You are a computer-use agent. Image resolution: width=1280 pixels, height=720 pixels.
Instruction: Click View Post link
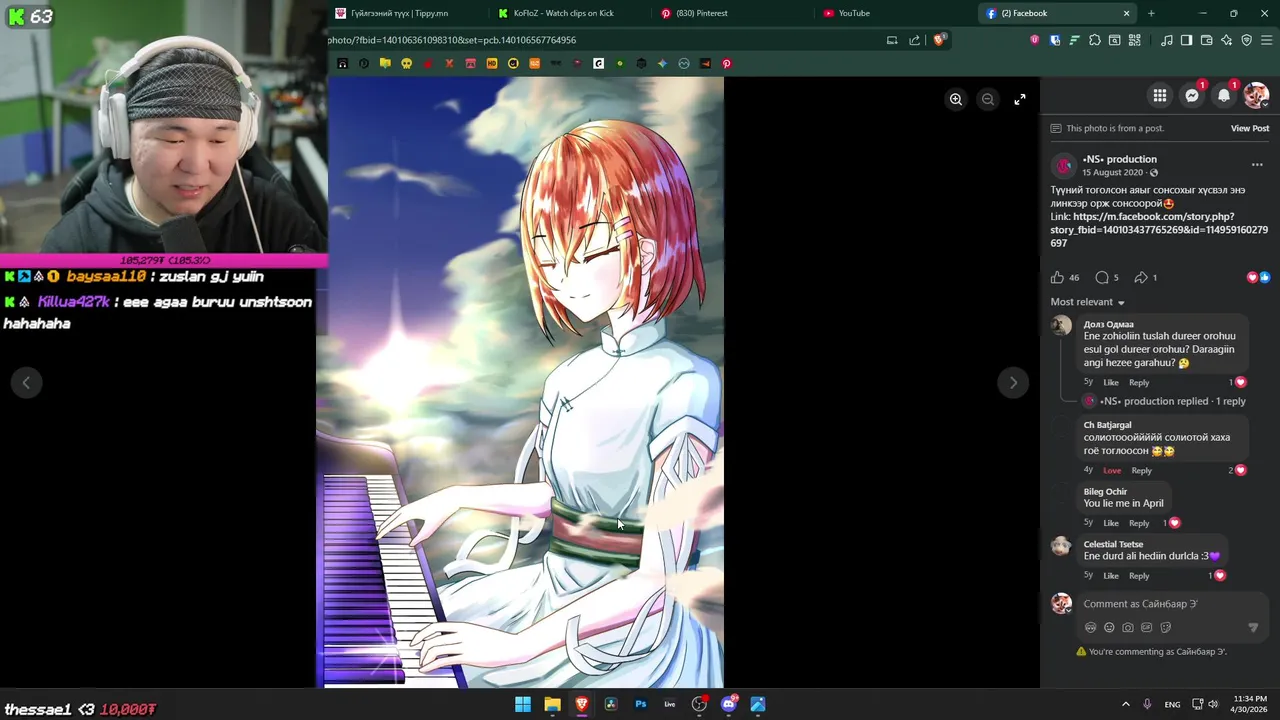(1249, 128)
